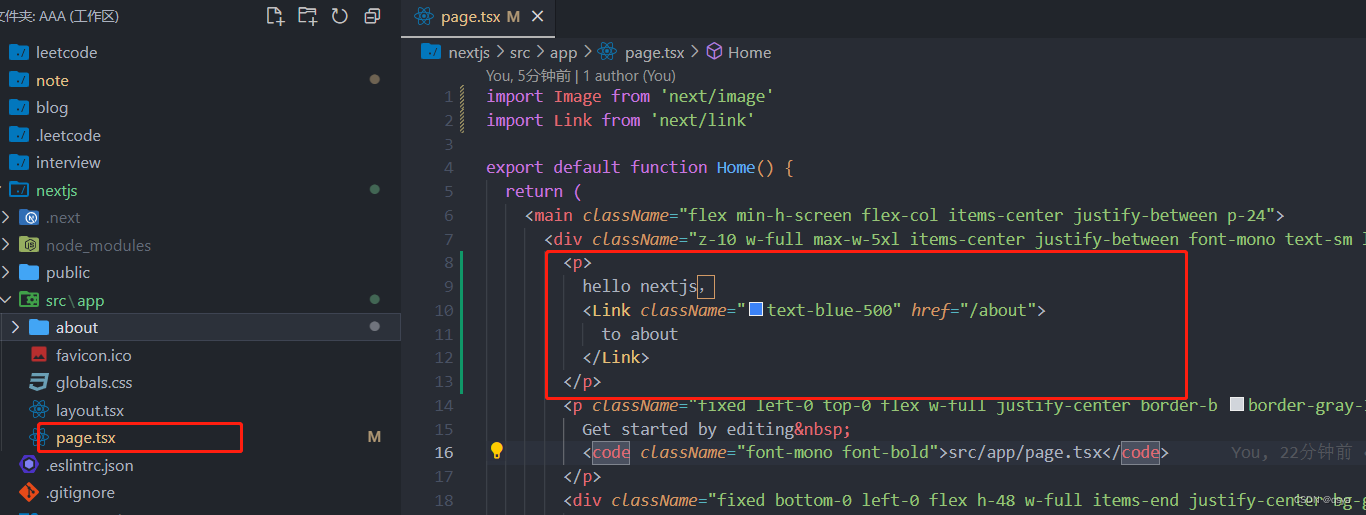The width and height of the screenshot is (1366, 515).
Task: Click the border-gray color swatch on line 14
Action: (x=1237, y=405)
